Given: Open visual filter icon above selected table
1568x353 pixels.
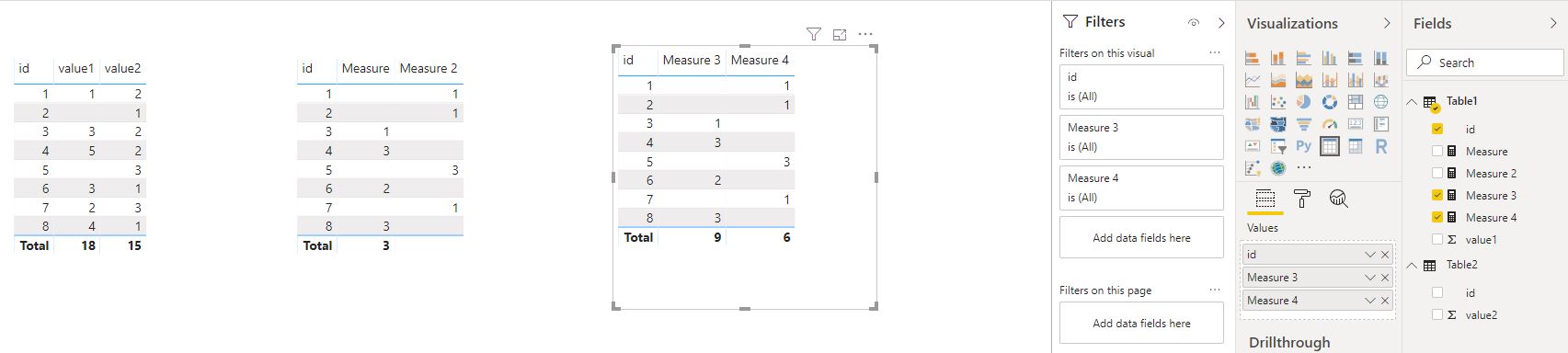Looking at the screenshot, I should pyautogui.click(x=814, y=34).
